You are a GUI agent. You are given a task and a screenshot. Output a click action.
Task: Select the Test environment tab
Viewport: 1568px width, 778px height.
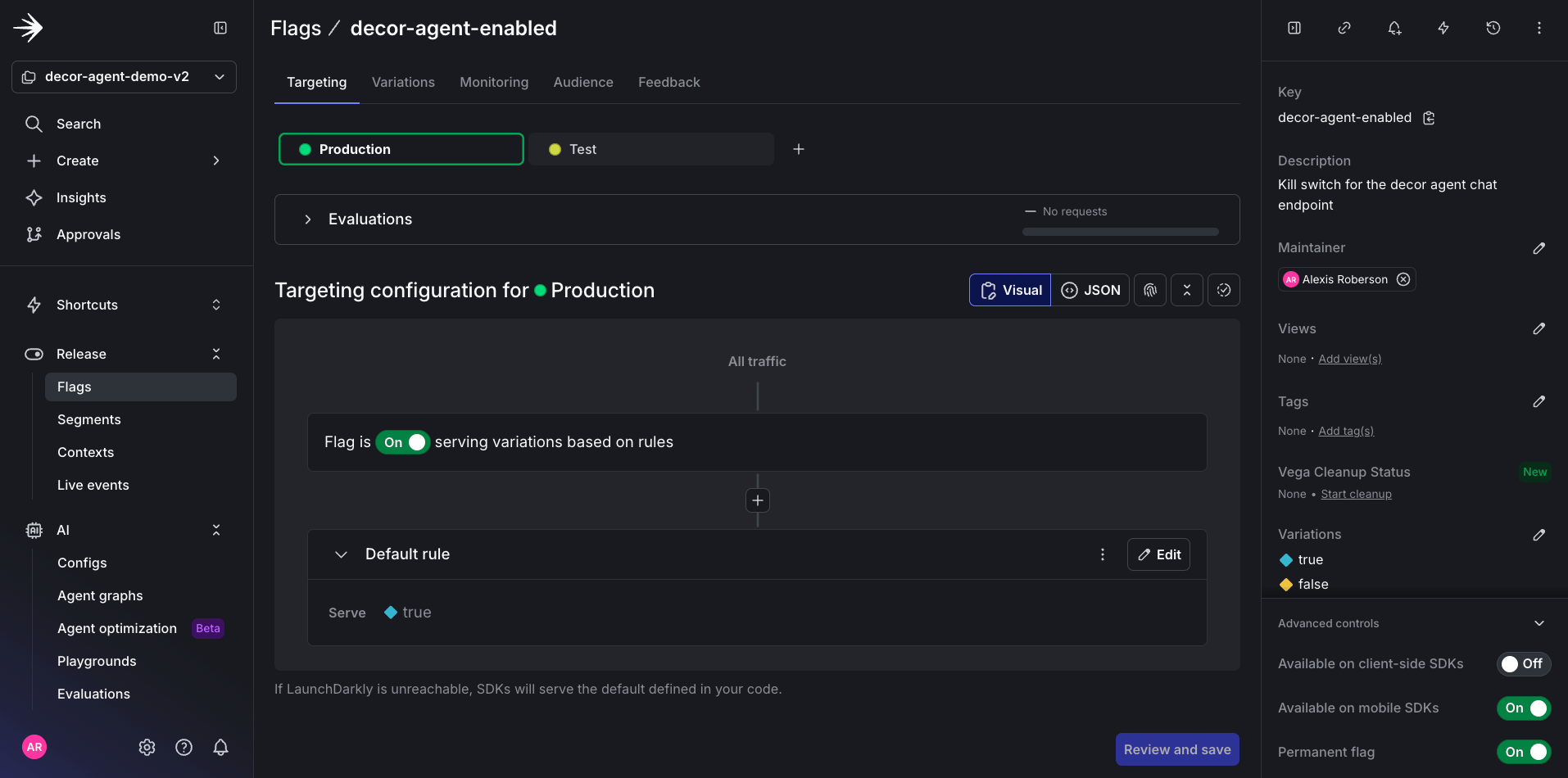(651, 149)
